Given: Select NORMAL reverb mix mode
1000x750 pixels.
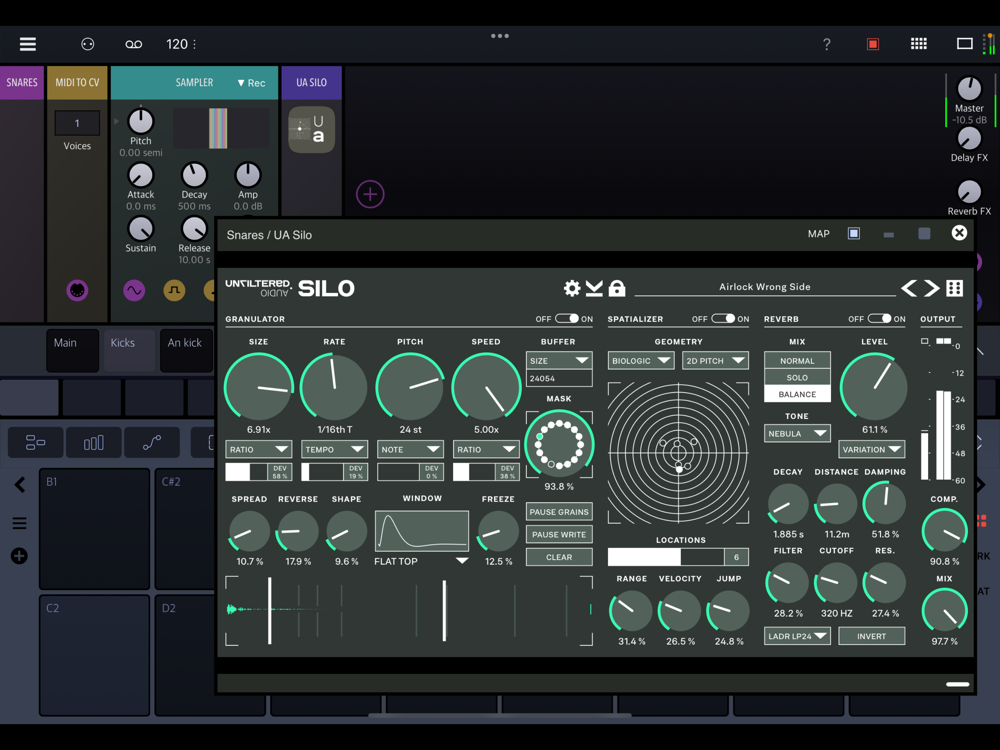Looking at the screenshot, I should tap(797, 360).
